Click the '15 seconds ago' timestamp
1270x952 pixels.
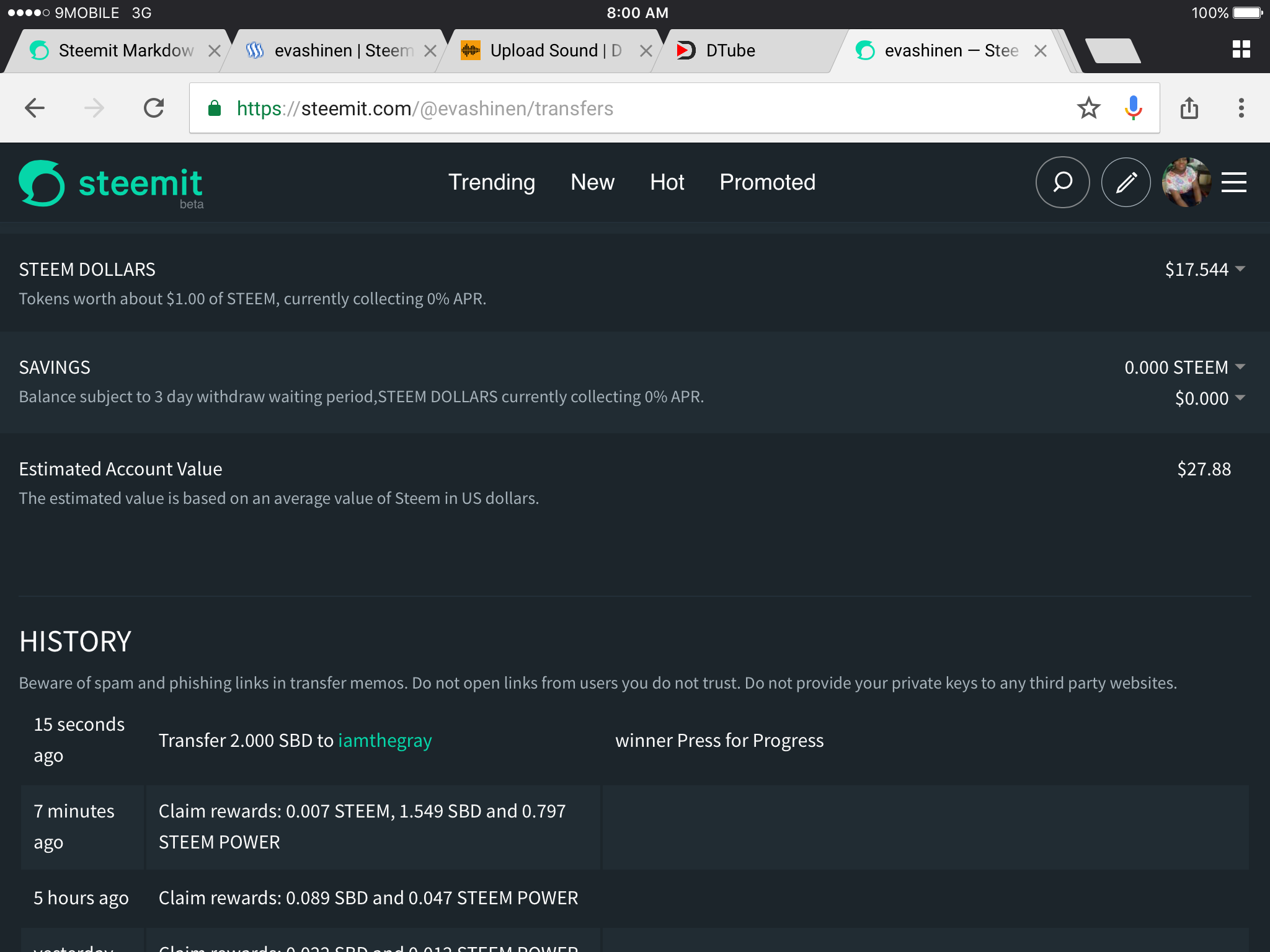tap(79, 740)
